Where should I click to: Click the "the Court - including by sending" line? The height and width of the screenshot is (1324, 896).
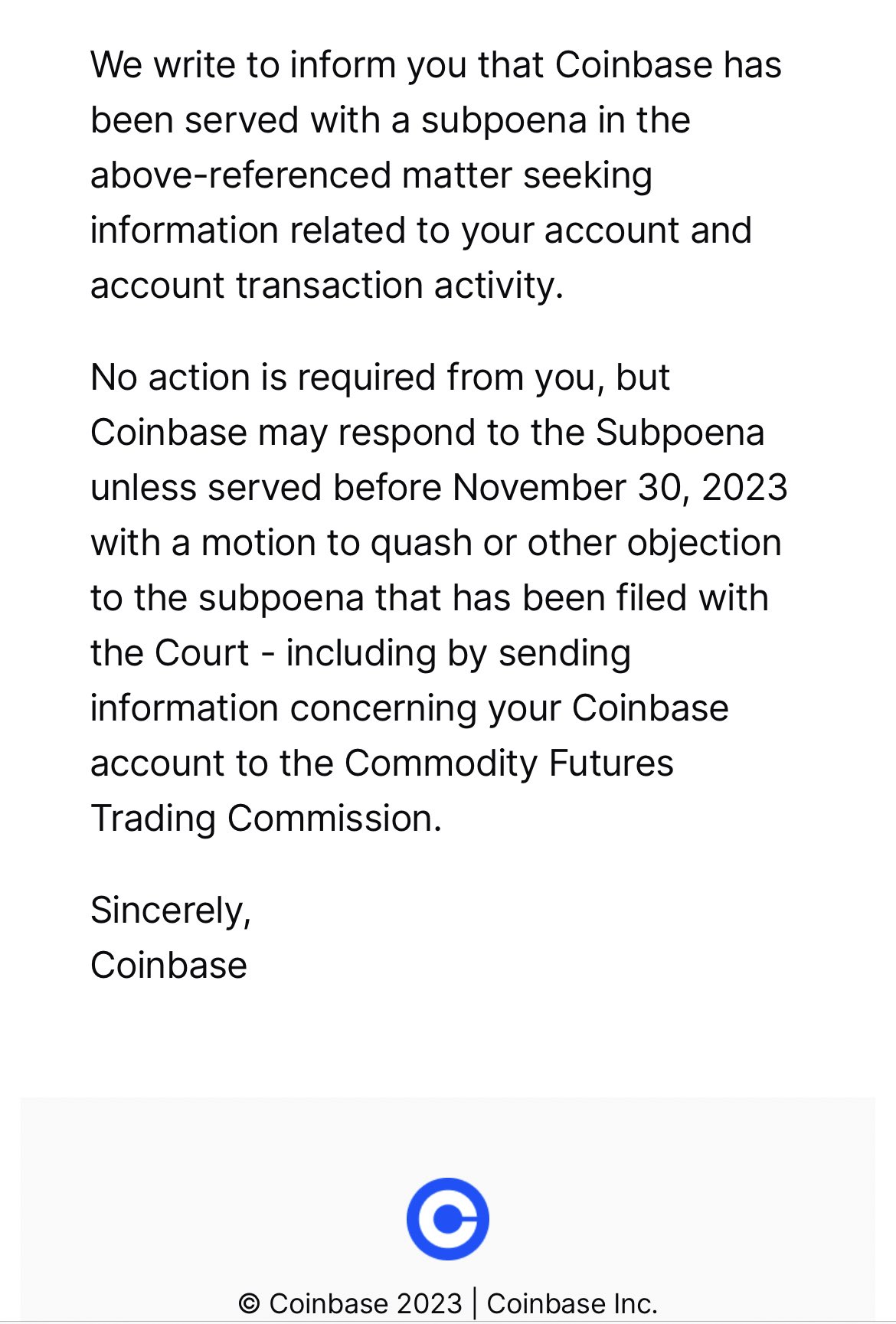point(361,653)
